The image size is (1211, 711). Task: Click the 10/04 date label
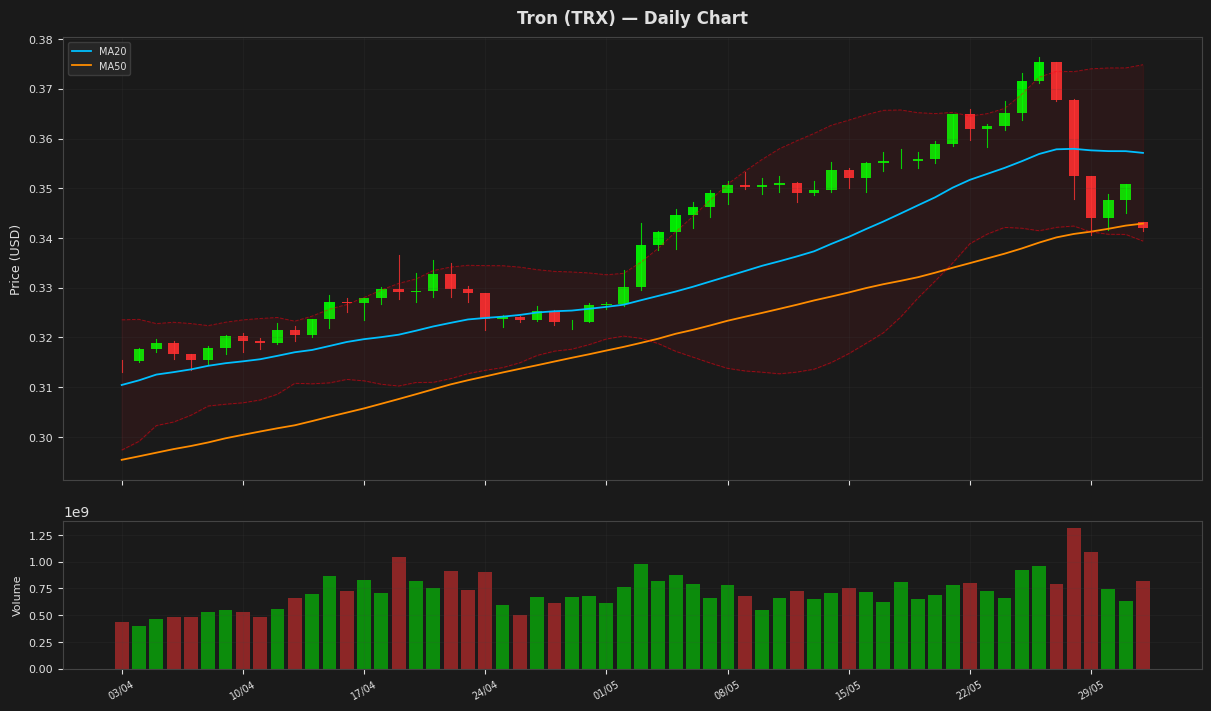pos(242,691)
